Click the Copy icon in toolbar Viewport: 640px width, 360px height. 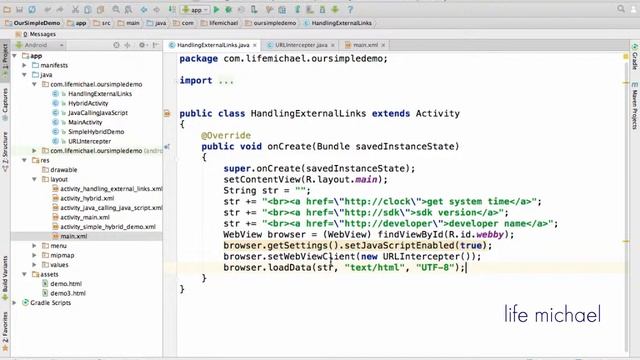click(x=88, y=9)
